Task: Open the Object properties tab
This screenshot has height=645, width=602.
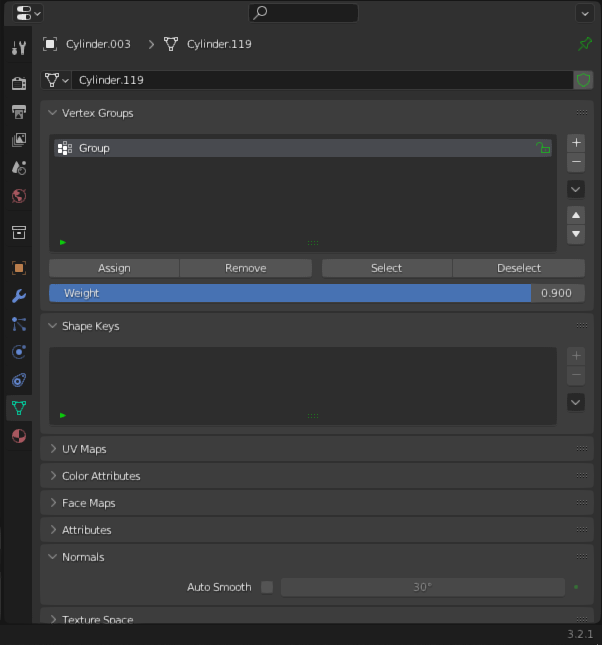Action: (19, 268)
